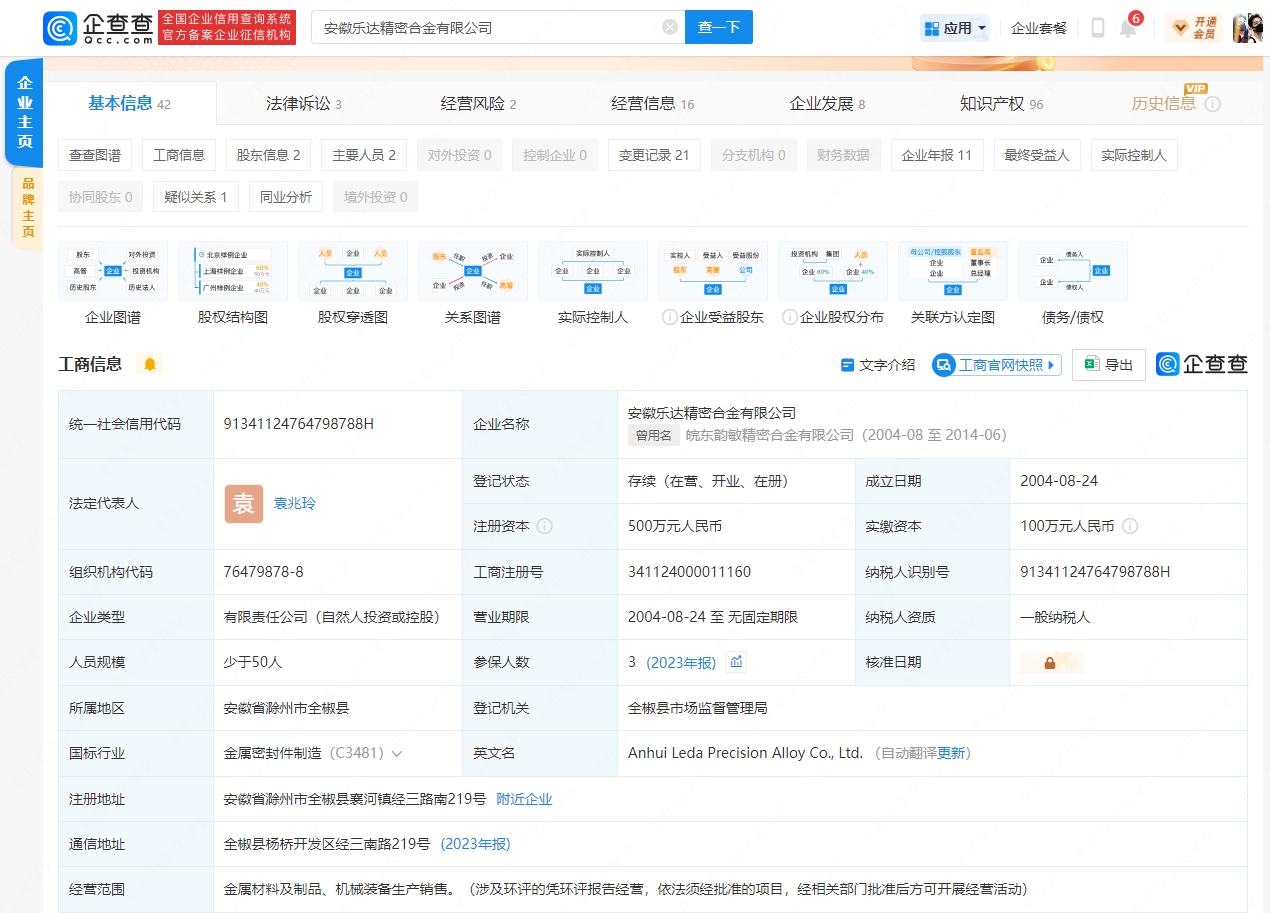
Task: Click the mobile phone icon in header
Action: pos(1097,28)
